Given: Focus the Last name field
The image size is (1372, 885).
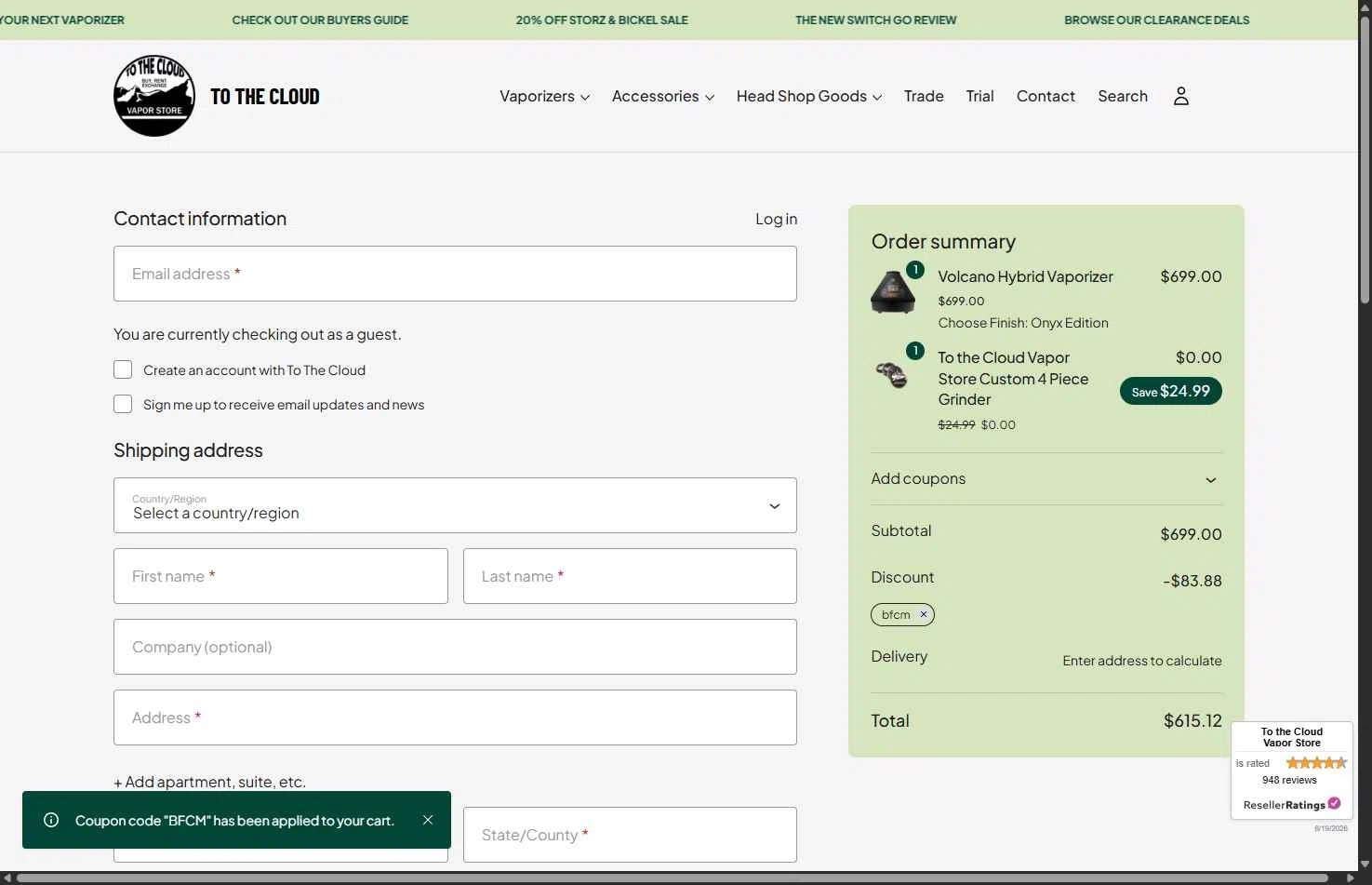Looking at the screenshot, I should 630,576.
